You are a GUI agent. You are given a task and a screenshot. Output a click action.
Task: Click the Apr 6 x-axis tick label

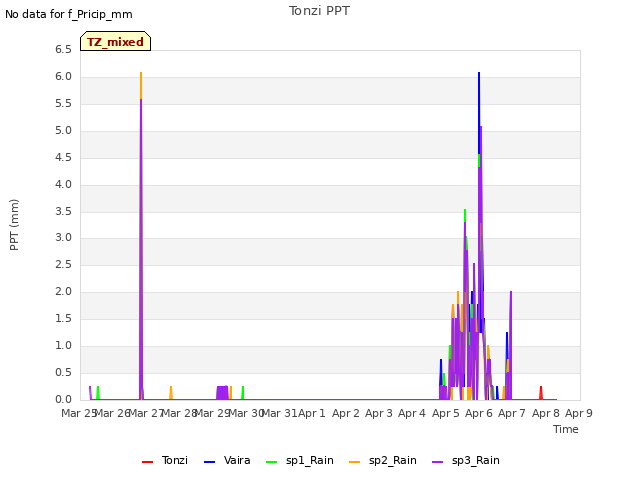coord(479,413)
